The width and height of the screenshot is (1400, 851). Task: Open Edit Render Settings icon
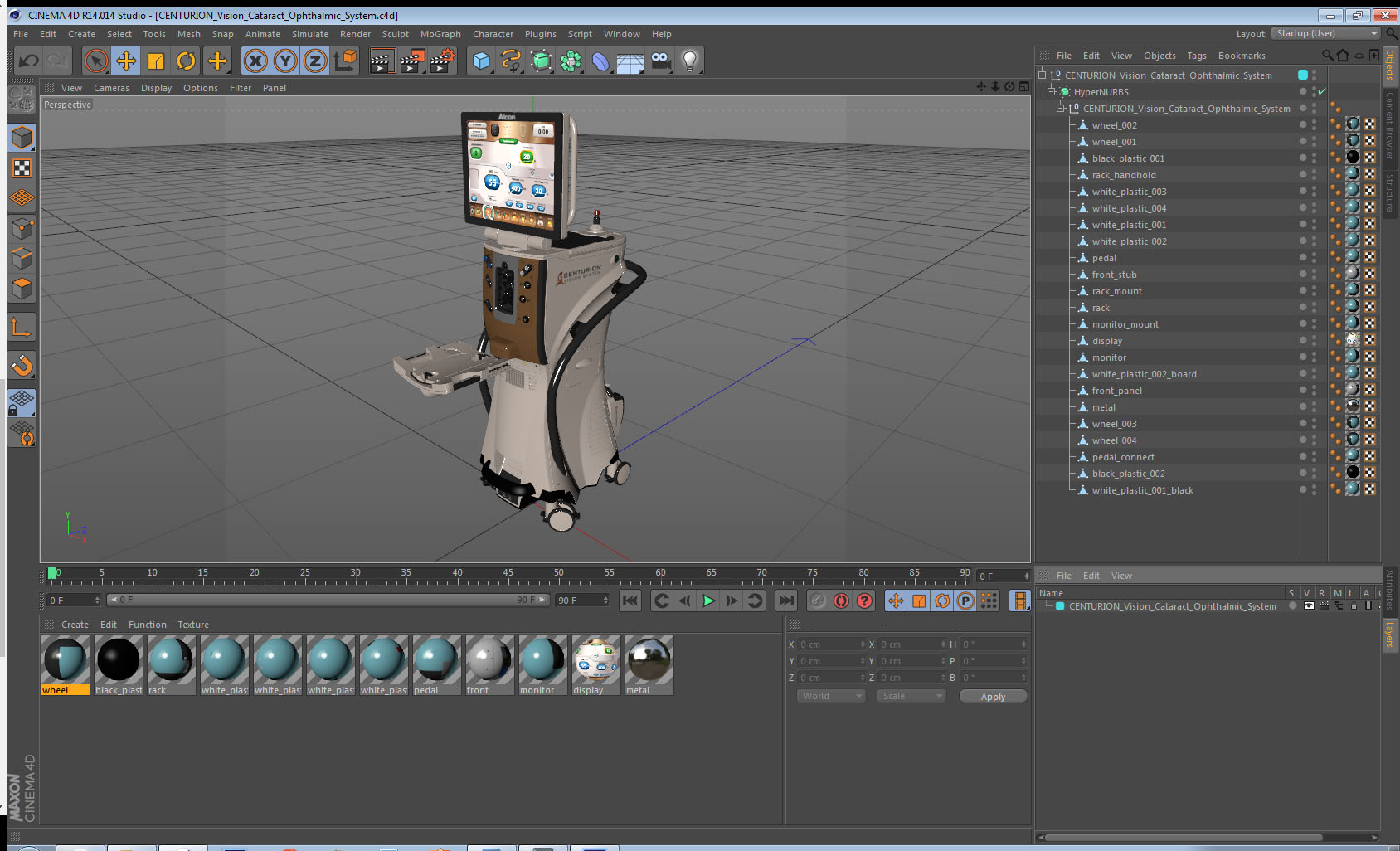[443, 61]
